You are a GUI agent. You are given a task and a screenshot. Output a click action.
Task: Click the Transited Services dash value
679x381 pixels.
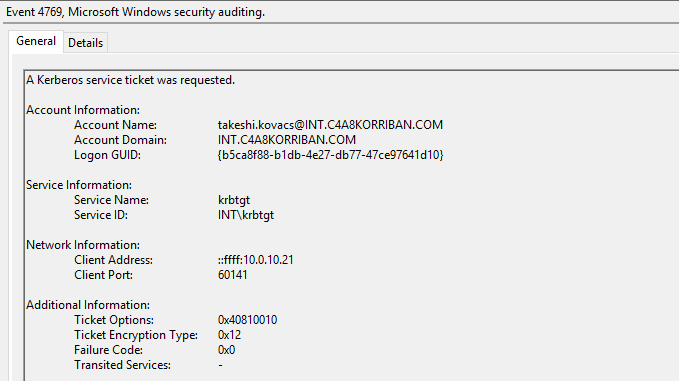(x=220, y=365)
